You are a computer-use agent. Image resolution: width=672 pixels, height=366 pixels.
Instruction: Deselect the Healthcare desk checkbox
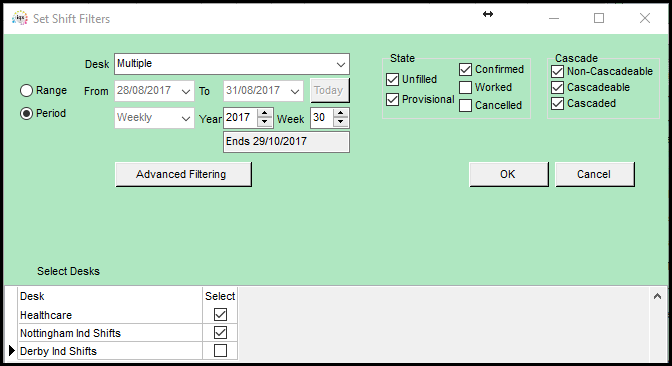coord(220,315)
